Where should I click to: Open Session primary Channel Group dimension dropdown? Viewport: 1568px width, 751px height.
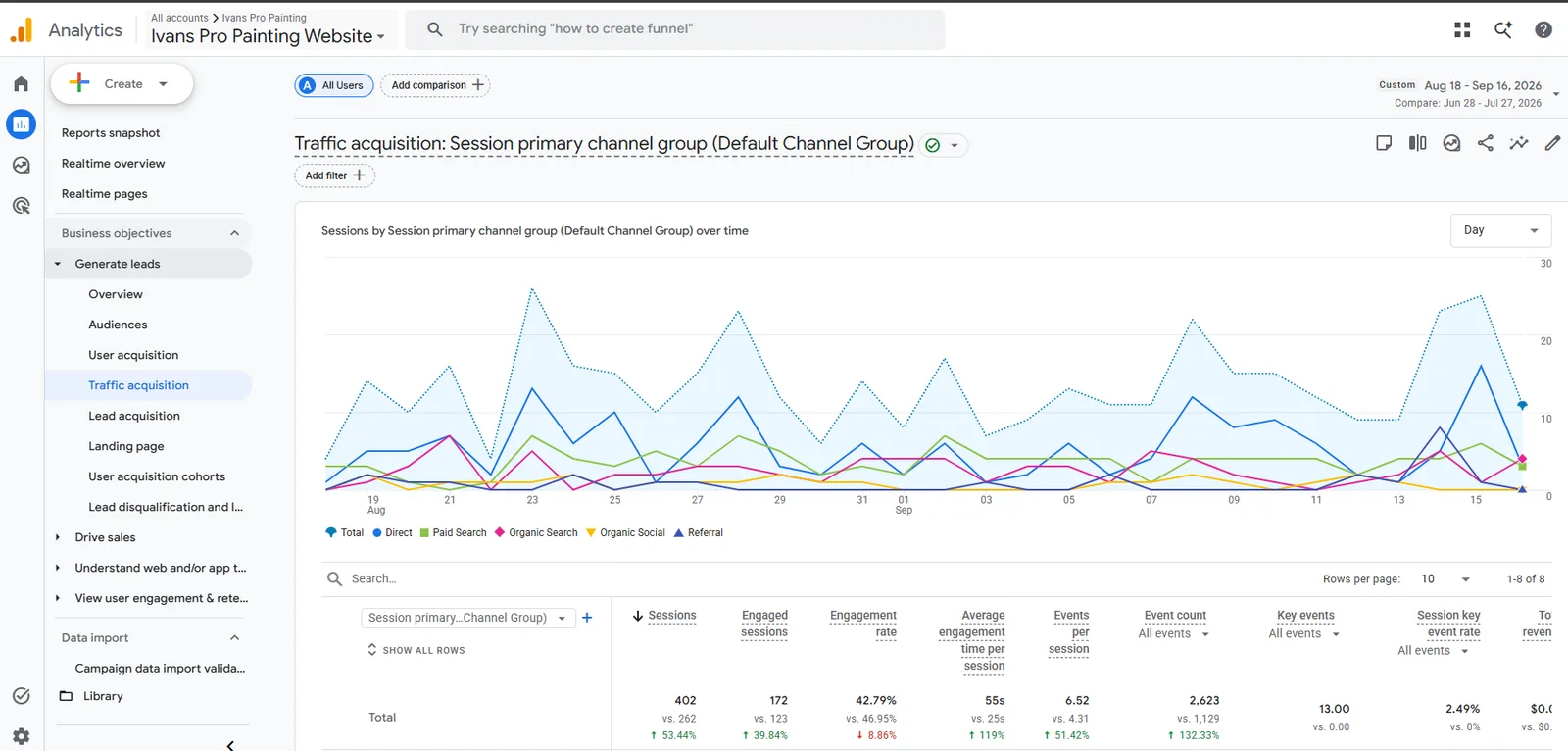(x=468, y=618)
